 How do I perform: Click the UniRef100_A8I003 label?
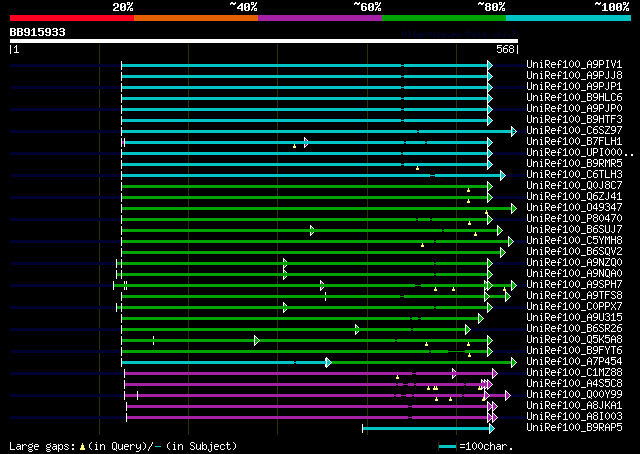tap(574, 417)
